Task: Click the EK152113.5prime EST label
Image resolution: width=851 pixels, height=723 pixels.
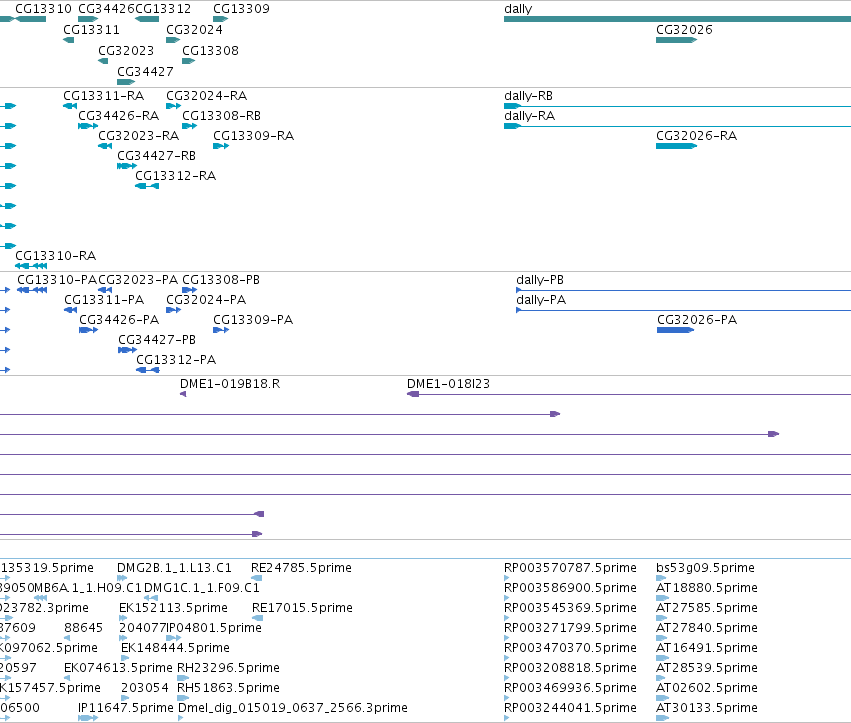Action: tap(173, 608)
